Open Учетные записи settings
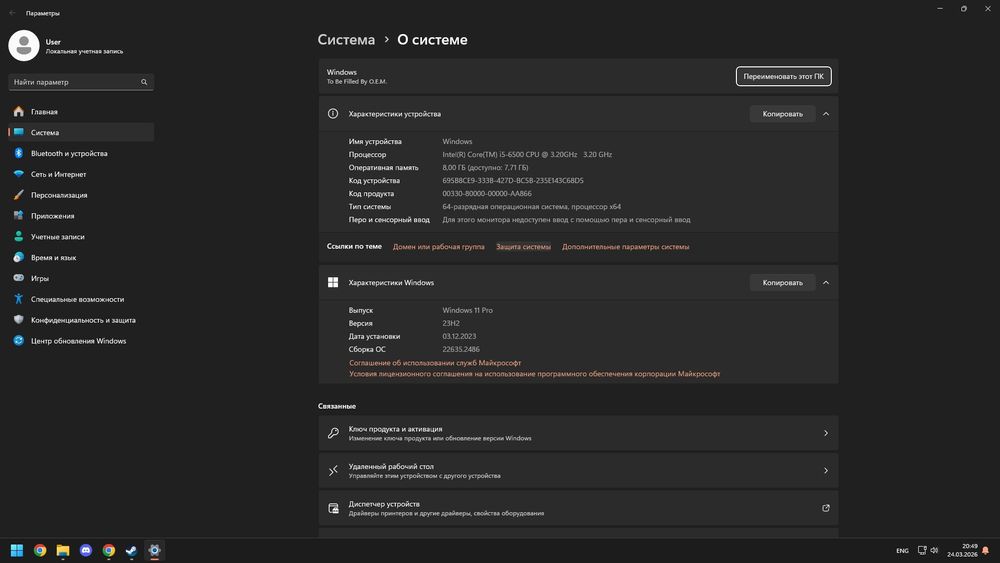The width and height of the screenshot is (1000, 563). (x=57, y=237)
